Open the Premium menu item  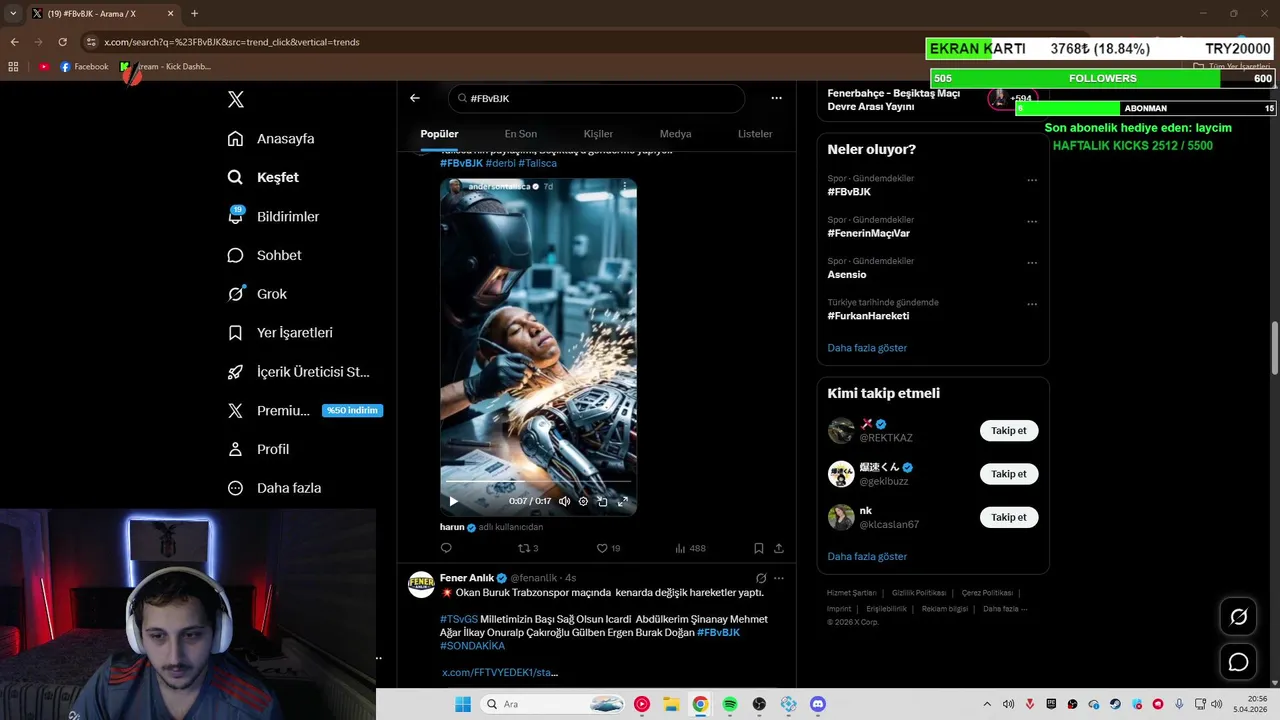(x=304, y=410)
